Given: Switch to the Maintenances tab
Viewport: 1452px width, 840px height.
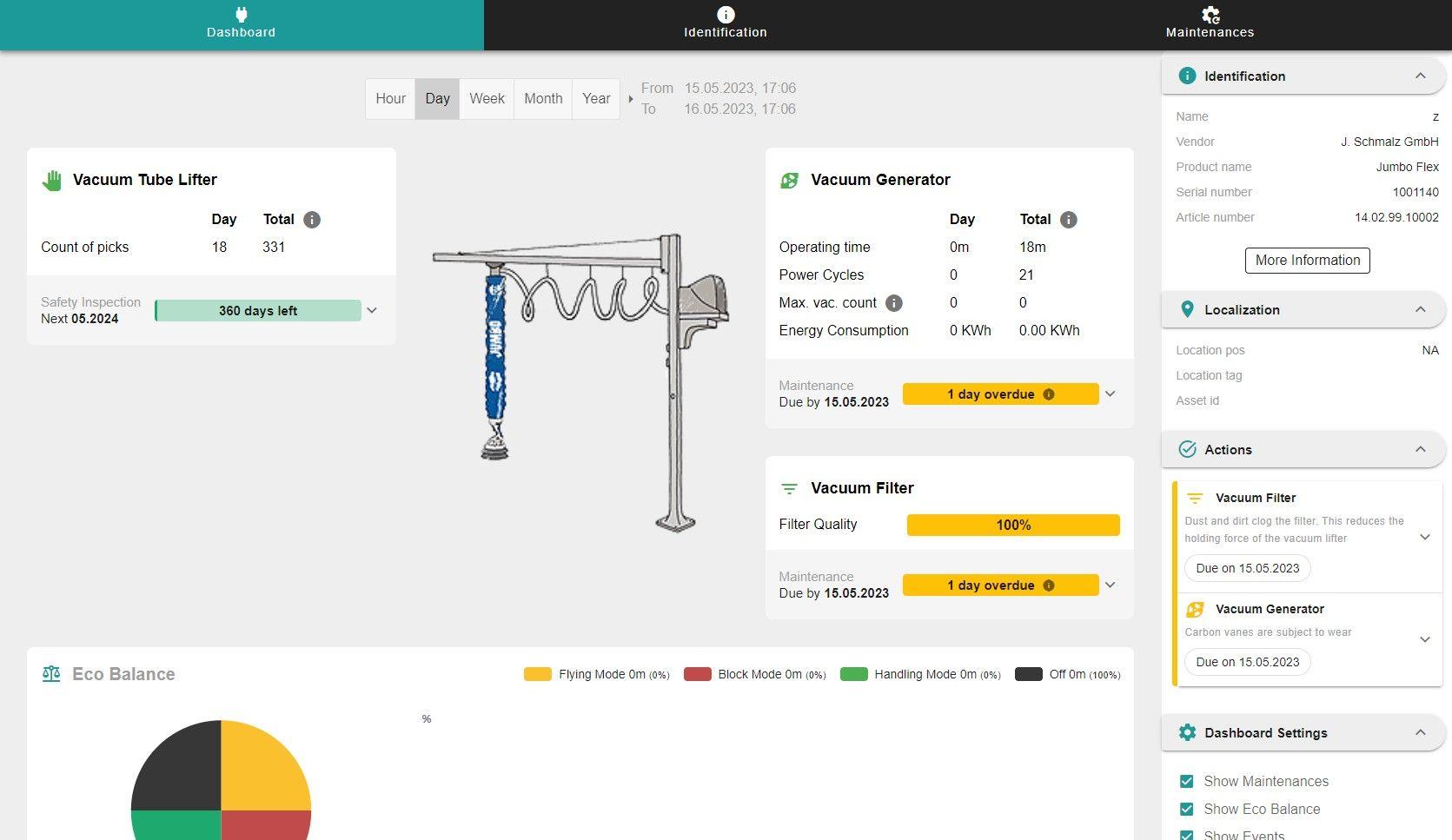Looking at the screenshot, I should click(x=1210, y=25).
